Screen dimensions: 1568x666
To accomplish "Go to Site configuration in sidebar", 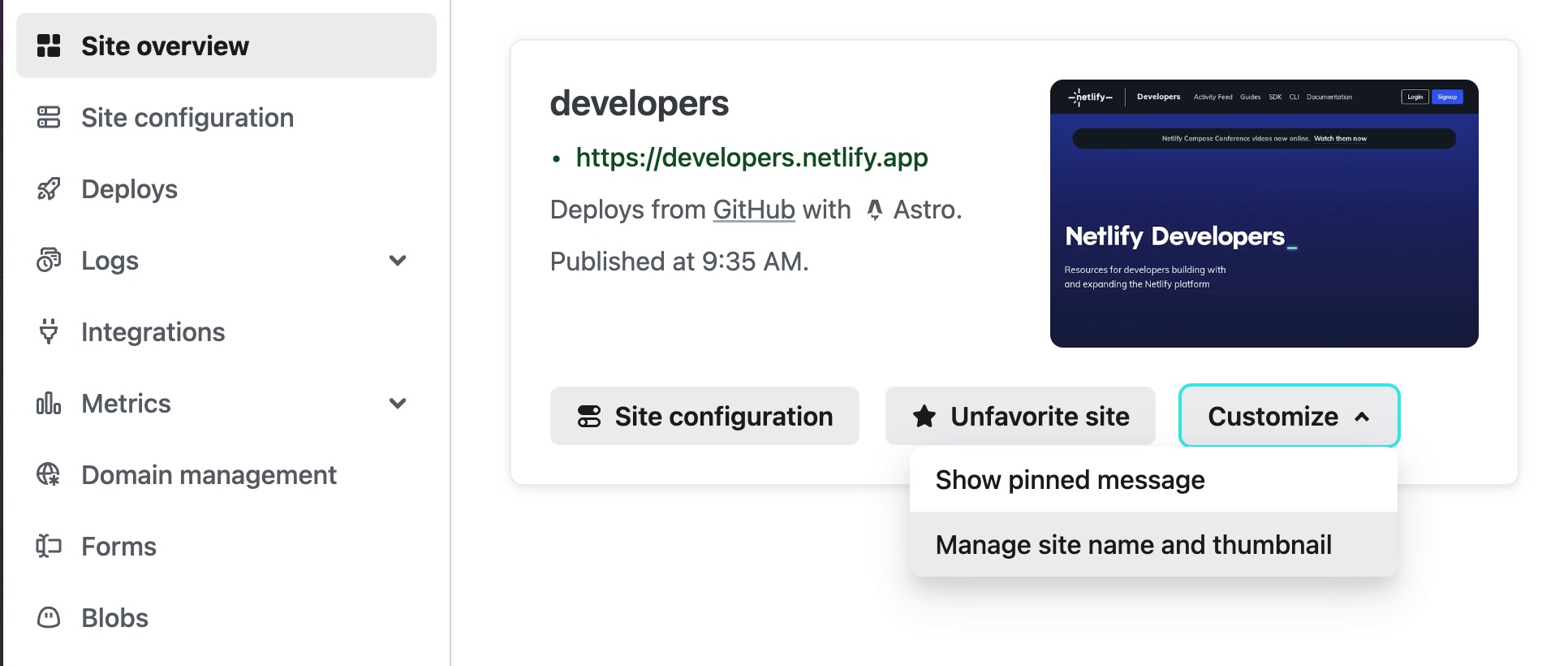I will coord(226,118).
